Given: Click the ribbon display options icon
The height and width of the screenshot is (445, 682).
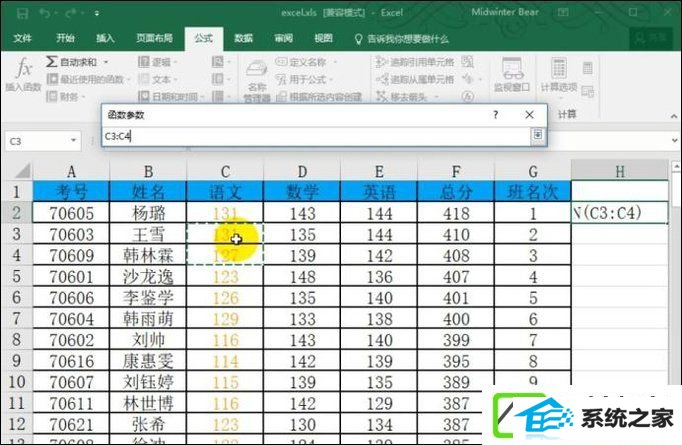Looking at the screenshot, I should (x=563, y=13).
